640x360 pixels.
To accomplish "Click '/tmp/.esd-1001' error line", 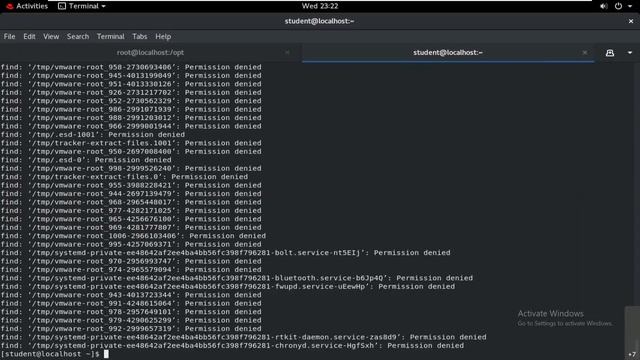I will tap(93, 135).
